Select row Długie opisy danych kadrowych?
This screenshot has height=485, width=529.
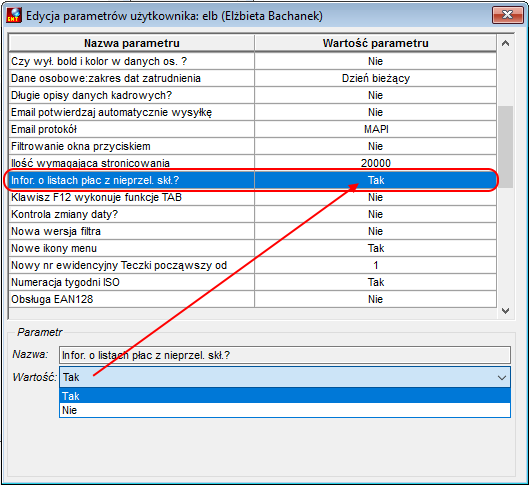253,95
